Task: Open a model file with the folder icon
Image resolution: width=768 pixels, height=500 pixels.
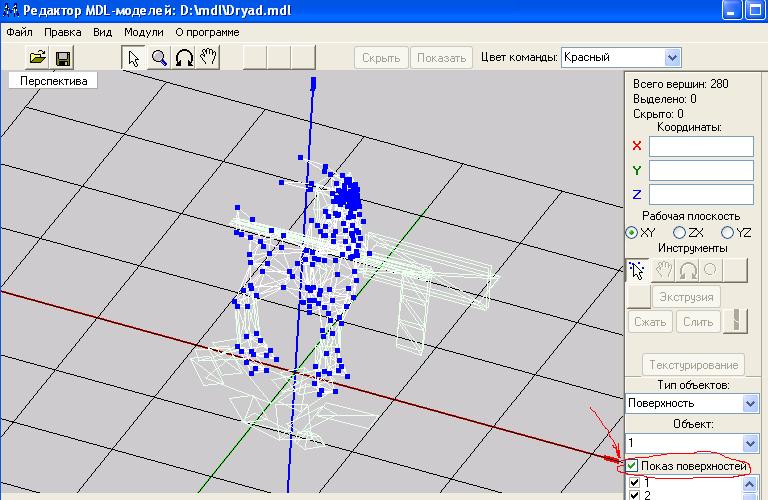Action: coord(38,58)
